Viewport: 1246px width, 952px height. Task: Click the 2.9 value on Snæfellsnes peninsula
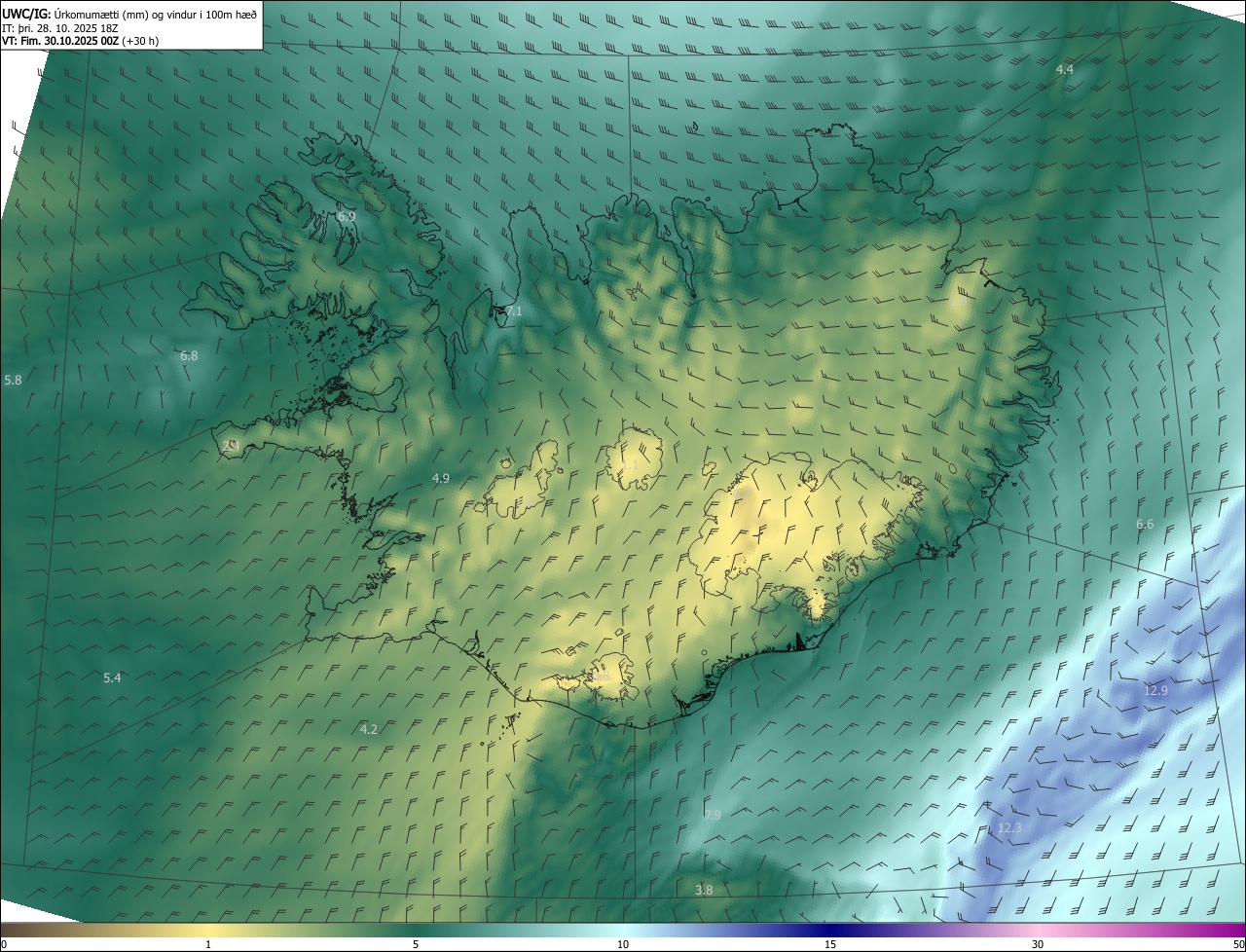[x=231, y=445]
